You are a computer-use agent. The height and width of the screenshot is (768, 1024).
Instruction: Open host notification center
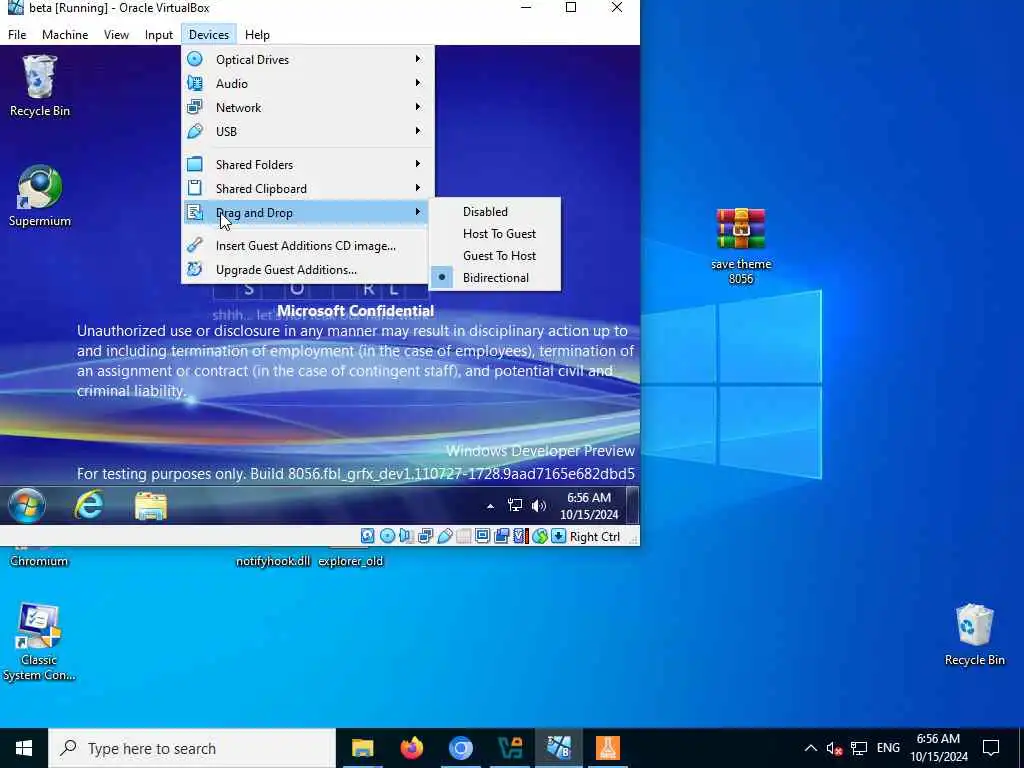pos(991,748)
